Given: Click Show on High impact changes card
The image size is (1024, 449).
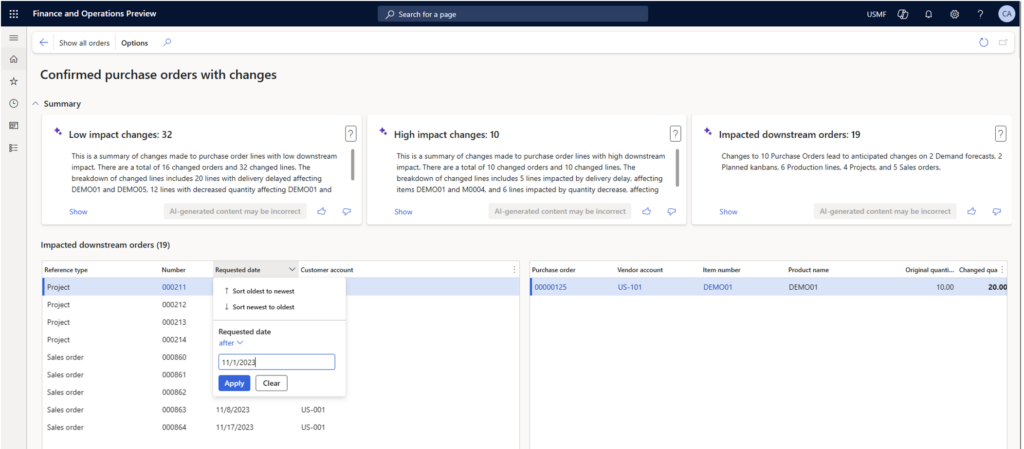Looking at the screenshot, I should pos(403,211).
